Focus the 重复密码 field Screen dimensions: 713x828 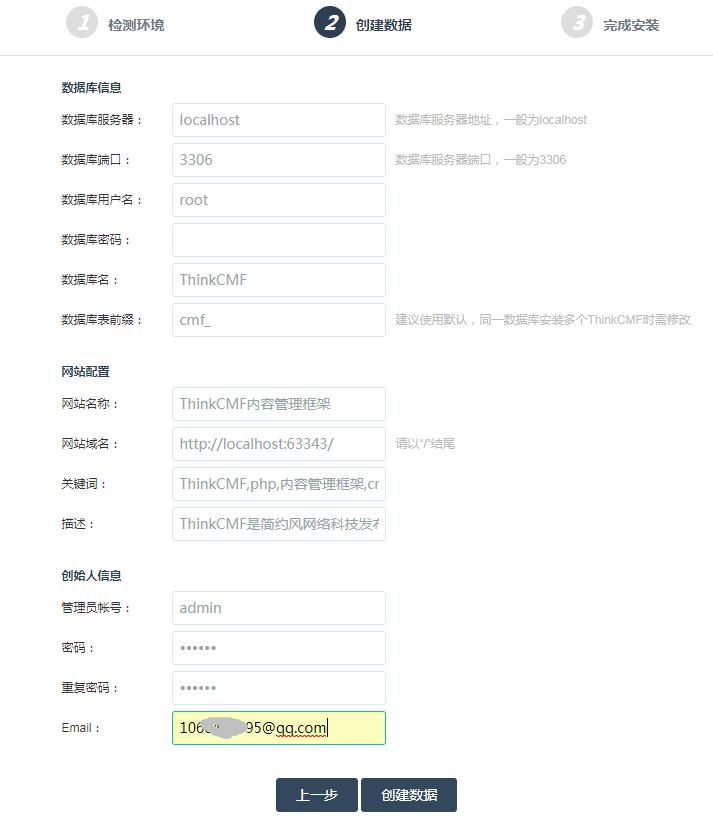(x=279, y=688)
